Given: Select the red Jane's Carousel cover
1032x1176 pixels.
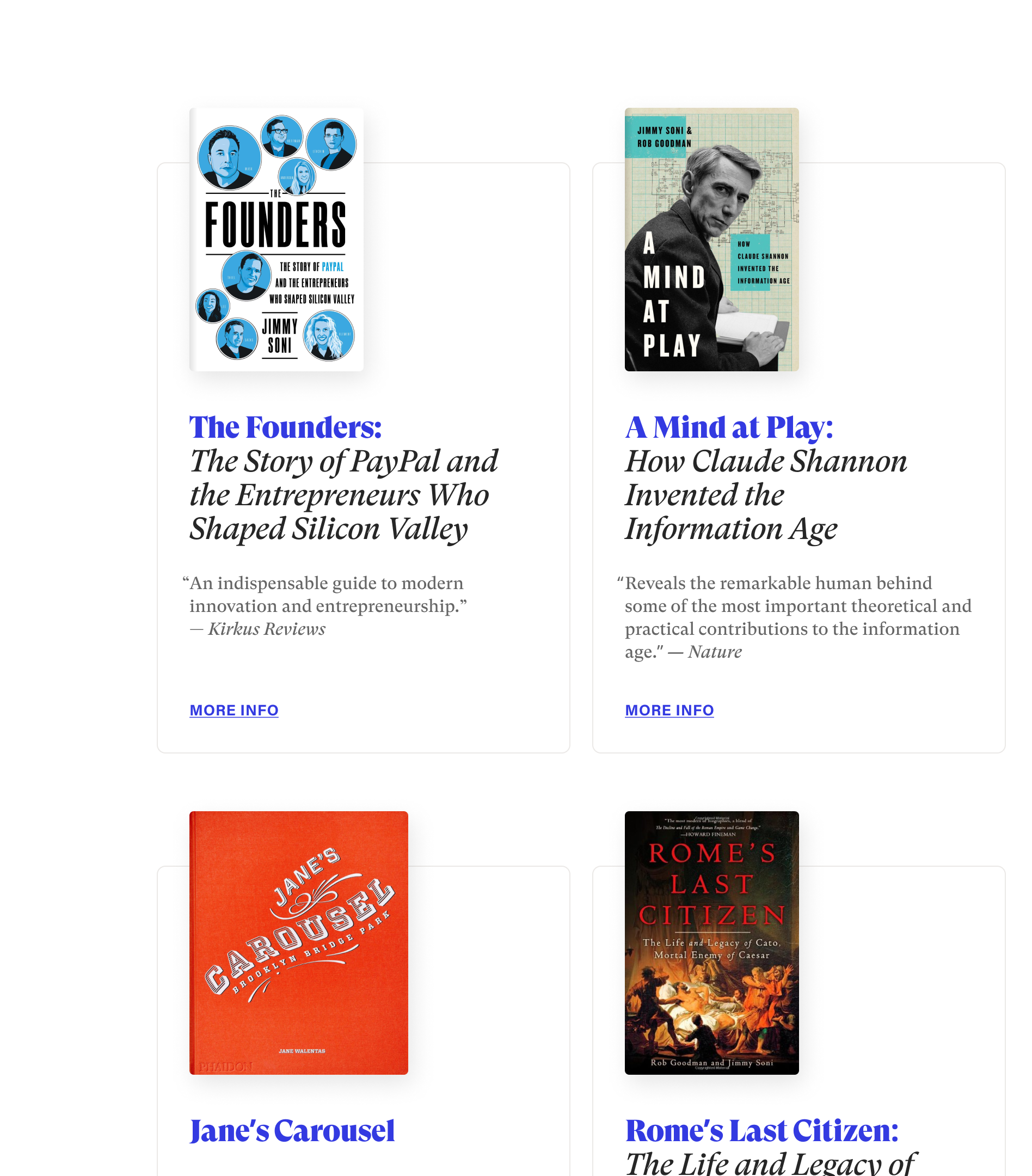Looking at the screenshot, I should pyautogui.click(x=299, y=942).
